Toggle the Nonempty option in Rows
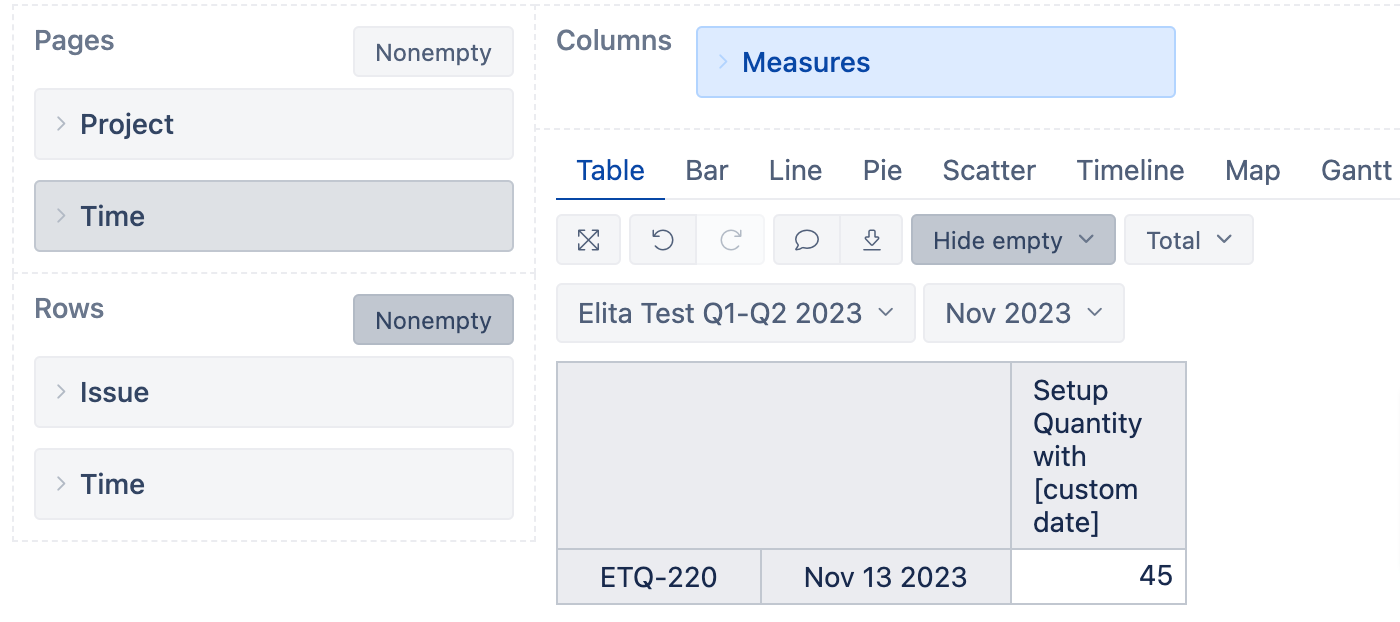 (x=433, y=320)
